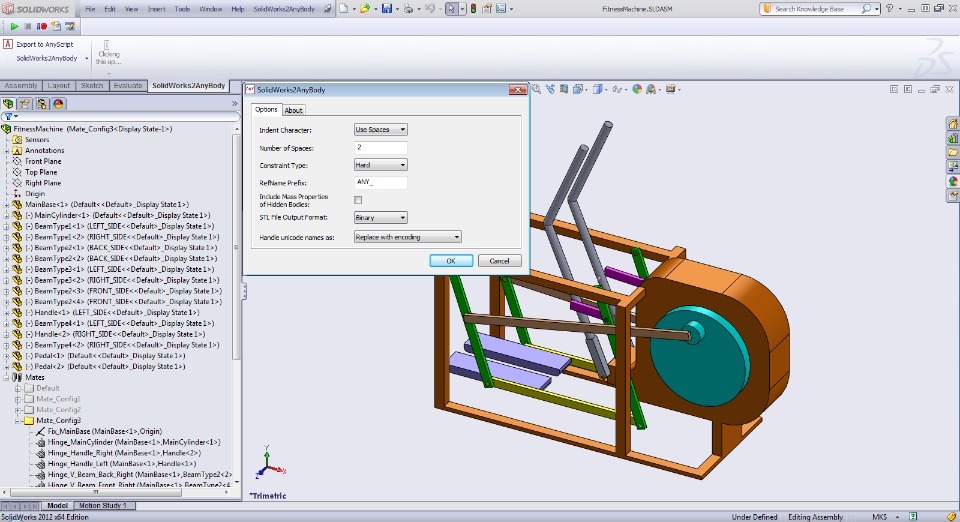Viewport: 960px width, 522px height.
Task: Expand the Mate_Config1 folder
Action: click(x=18, y=399)
